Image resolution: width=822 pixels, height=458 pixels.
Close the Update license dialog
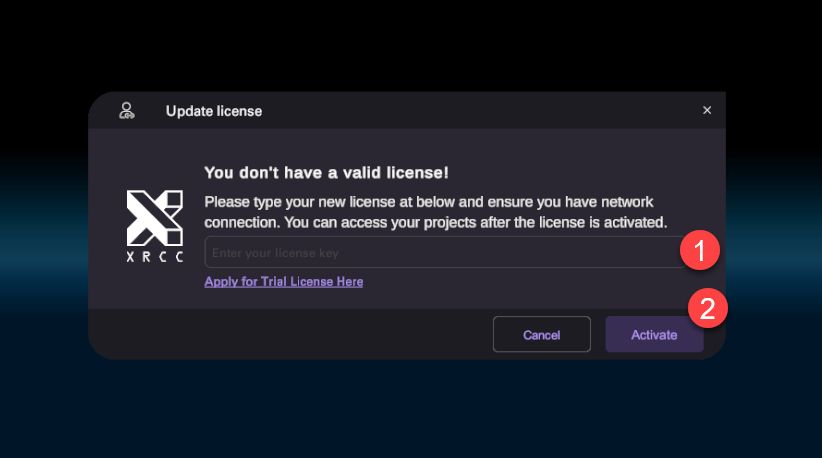pyautogui.click(x=707, y=110)
